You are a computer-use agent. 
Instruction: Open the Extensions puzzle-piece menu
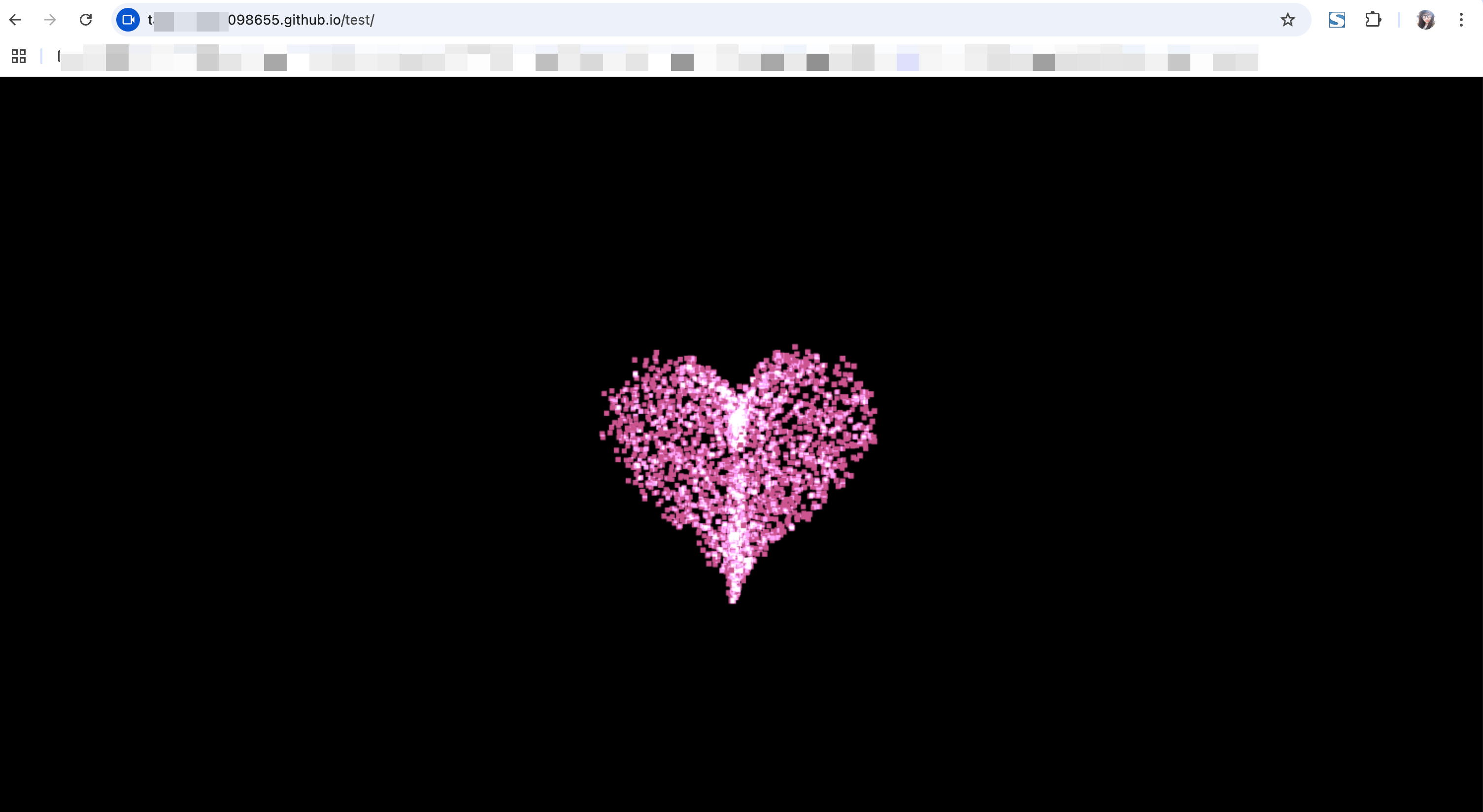coord(1373,20)
